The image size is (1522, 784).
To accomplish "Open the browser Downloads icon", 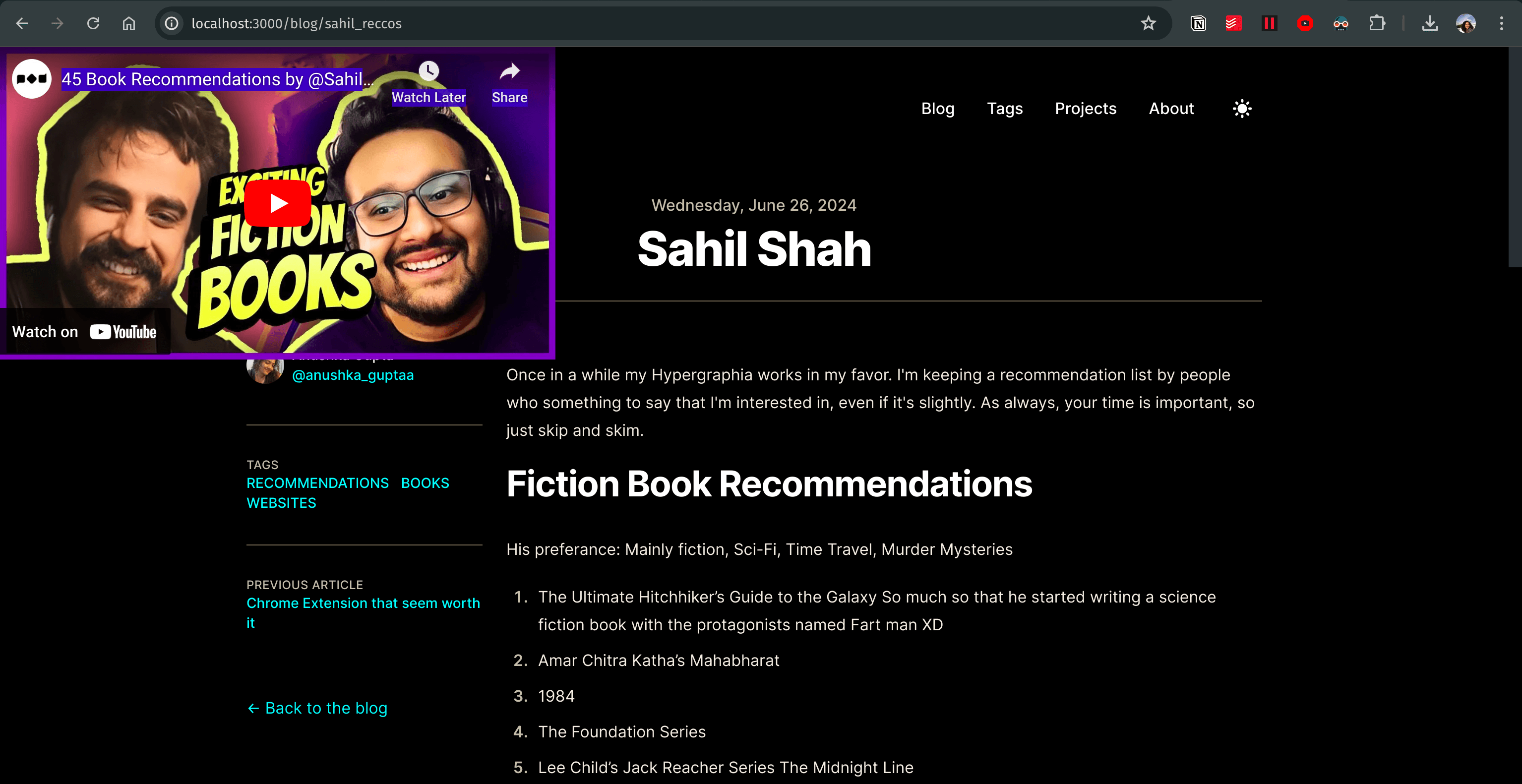I will tap(1430, 24).
